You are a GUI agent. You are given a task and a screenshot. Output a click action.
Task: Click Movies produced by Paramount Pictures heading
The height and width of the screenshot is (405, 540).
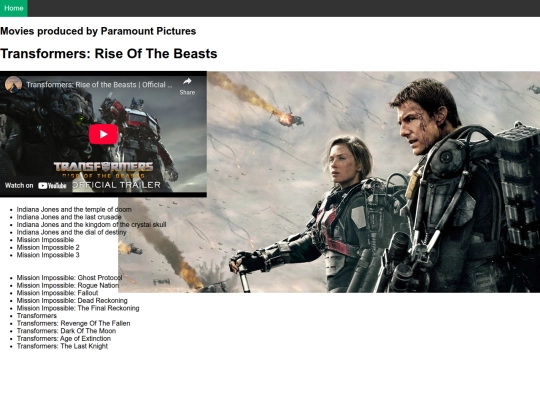pos(98,31)
